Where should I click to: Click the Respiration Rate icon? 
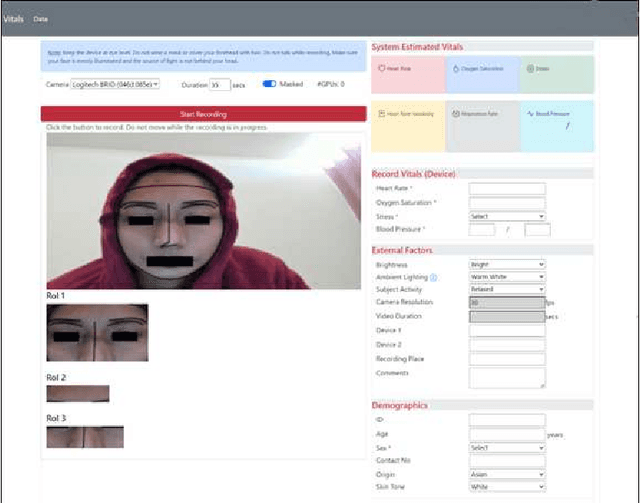pyautogui.click(x=456, y=114)
